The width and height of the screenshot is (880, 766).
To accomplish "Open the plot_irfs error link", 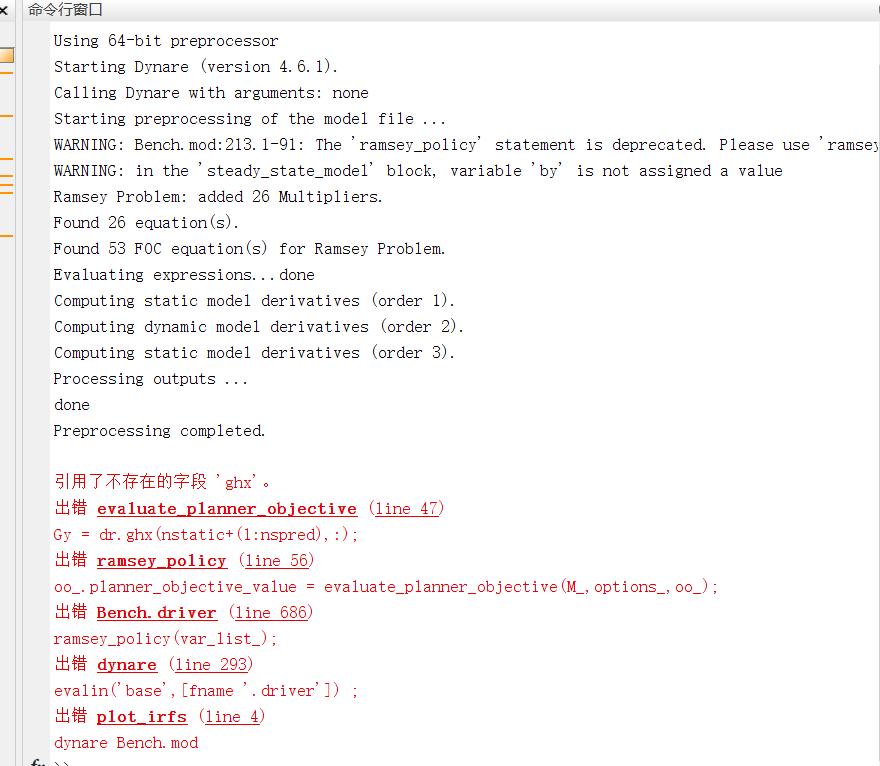I will (141, 717).
